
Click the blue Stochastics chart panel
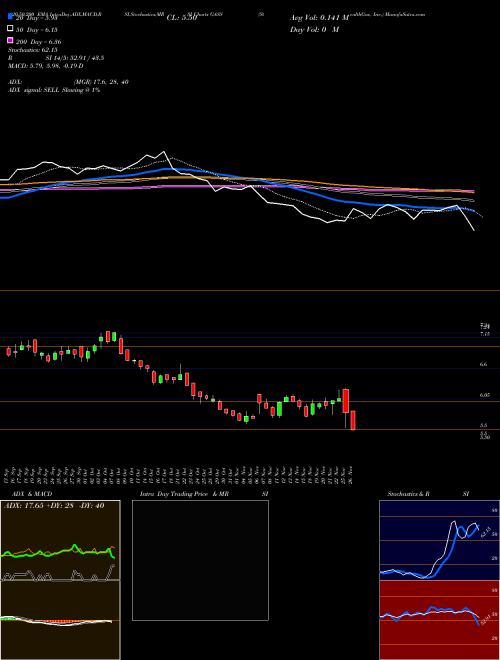click(439, 540)
